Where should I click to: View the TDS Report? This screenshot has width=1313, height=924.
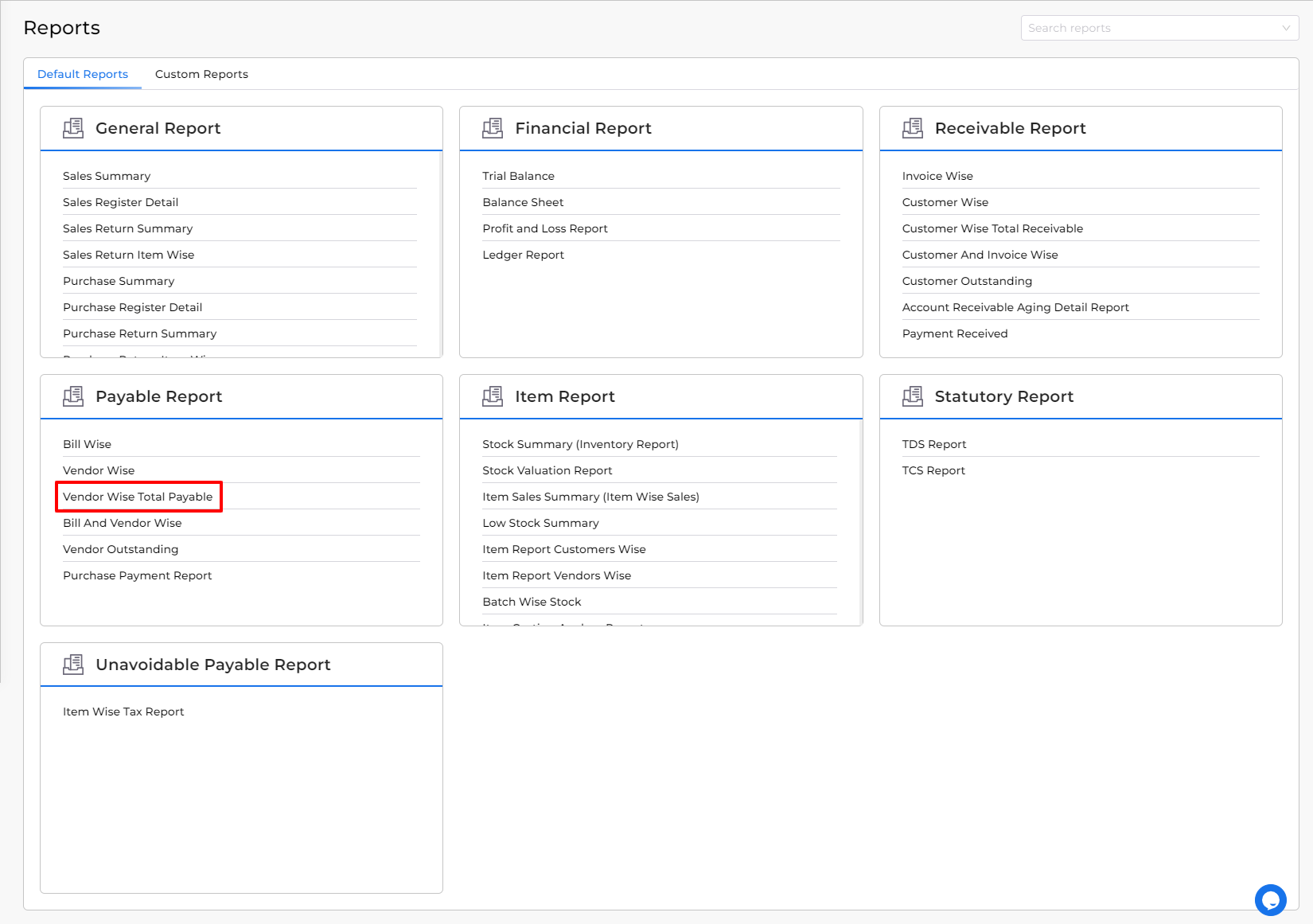tap(933, 444)
